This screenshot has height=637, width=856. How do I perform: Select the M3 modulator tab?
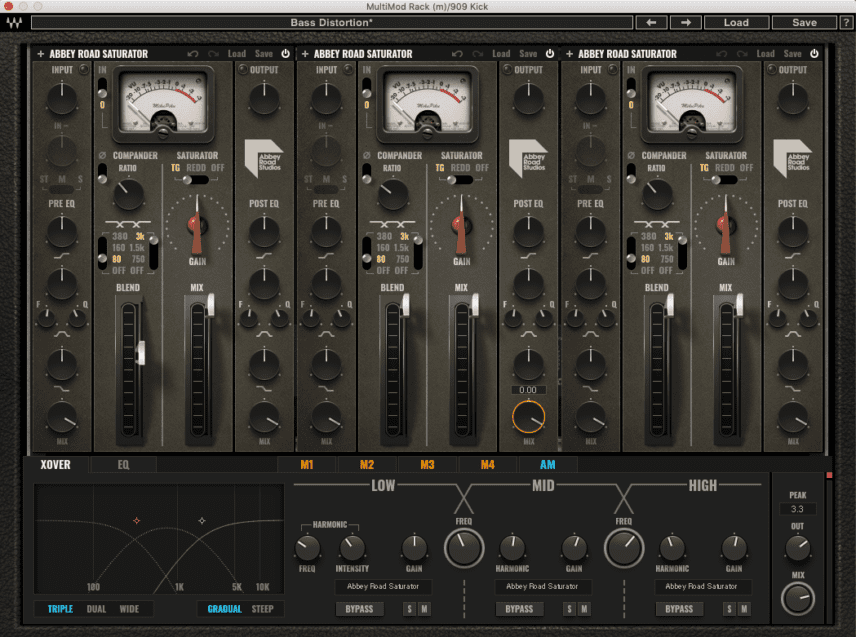point(427,465)
